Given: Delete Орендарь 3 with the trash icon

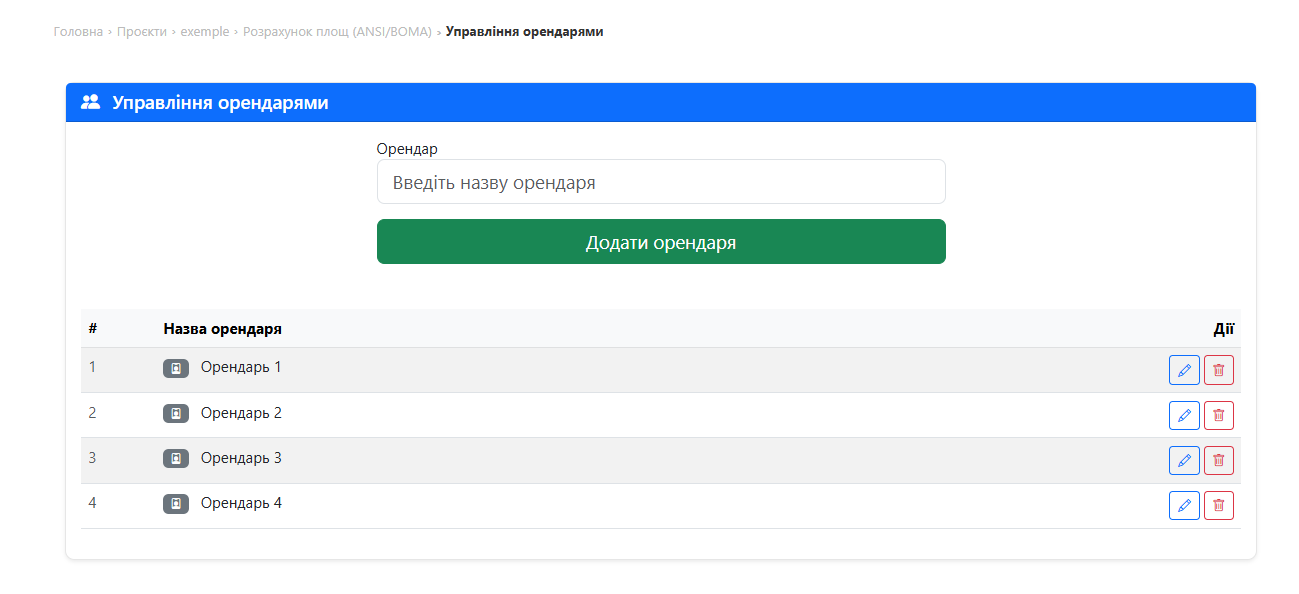Looking at the screenshot, I should [x=1219, y=460].
